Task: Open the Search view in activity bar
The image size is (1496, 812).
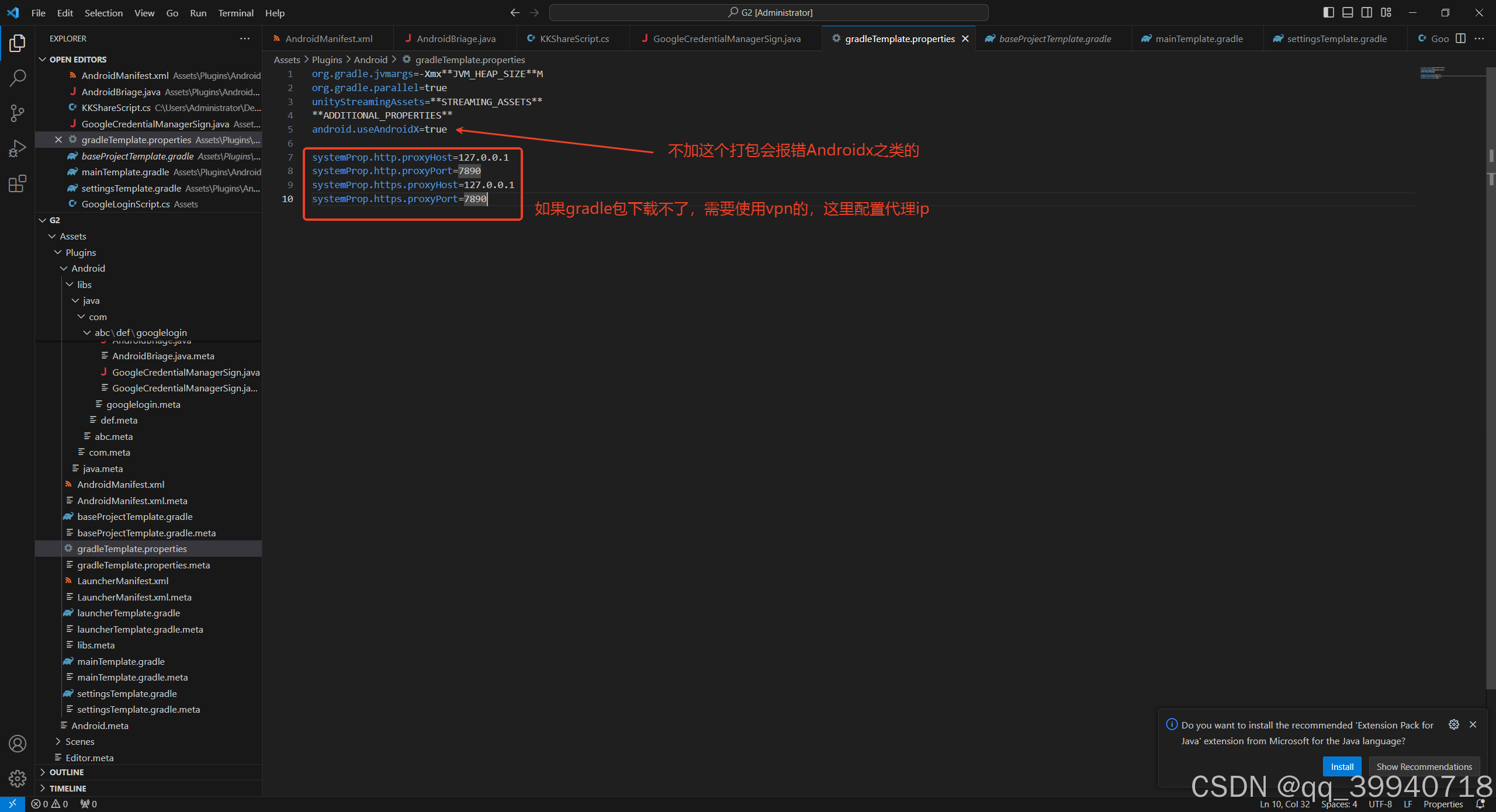Action: coord(18,78)
